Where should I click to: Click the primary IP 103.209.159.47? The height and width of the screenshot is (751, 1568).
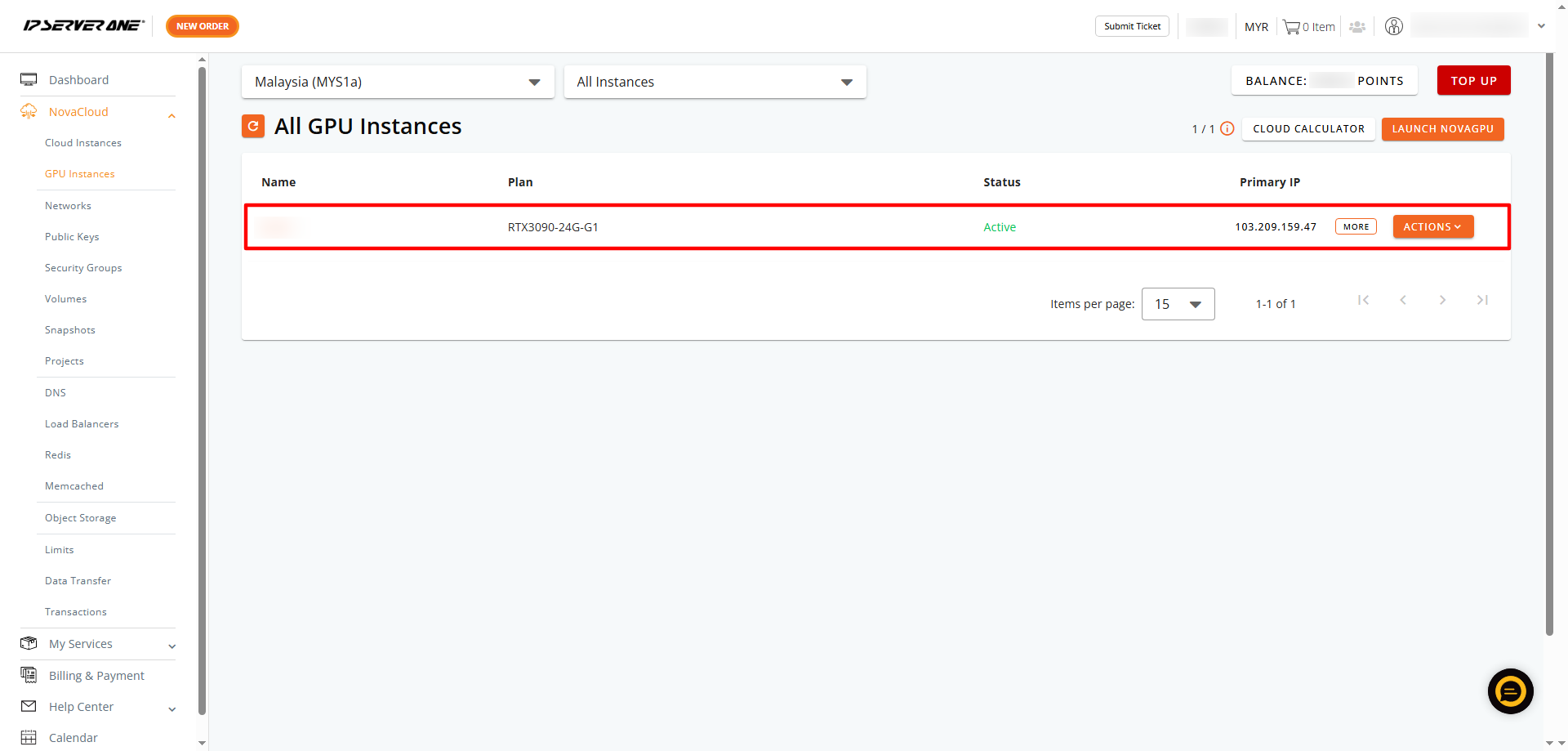(x=1276, y=226)
